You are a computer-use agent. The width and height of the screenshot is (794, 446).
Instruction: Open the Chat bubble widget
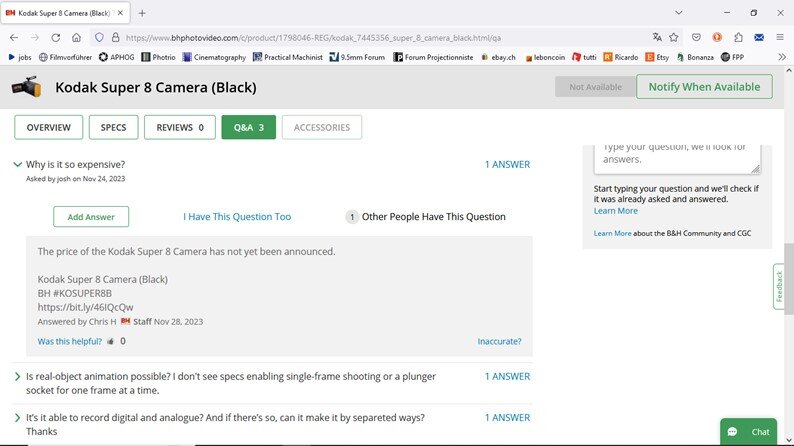point(748,431)
